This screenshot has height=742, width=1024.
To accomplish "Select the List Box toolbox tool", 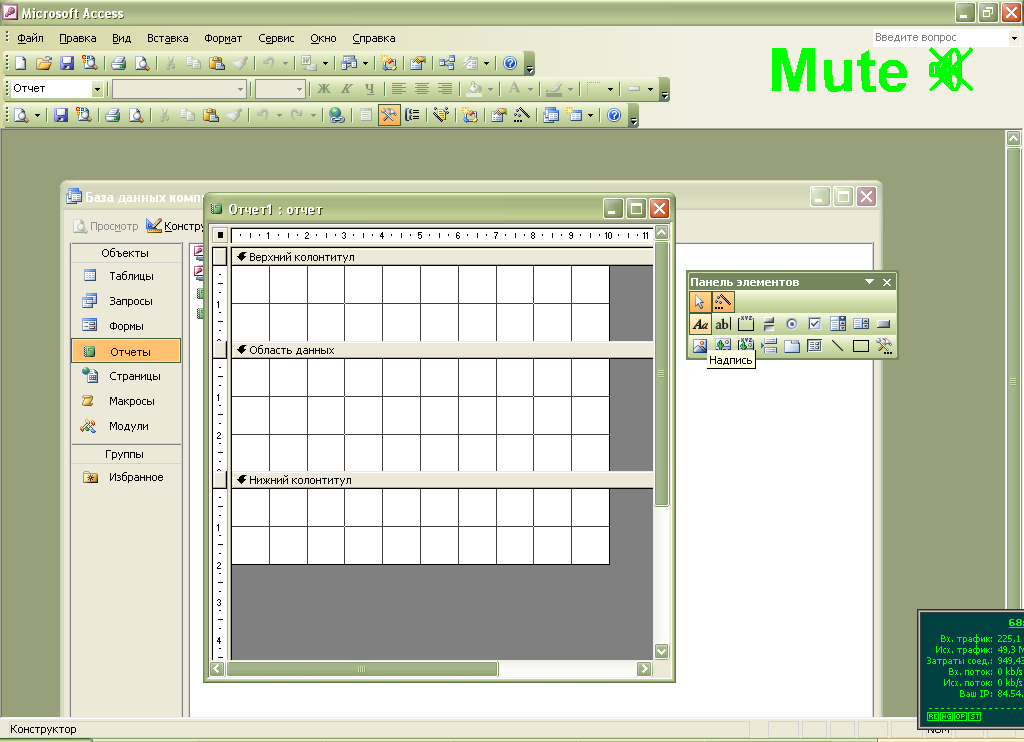I will click(x=861, y=323).
